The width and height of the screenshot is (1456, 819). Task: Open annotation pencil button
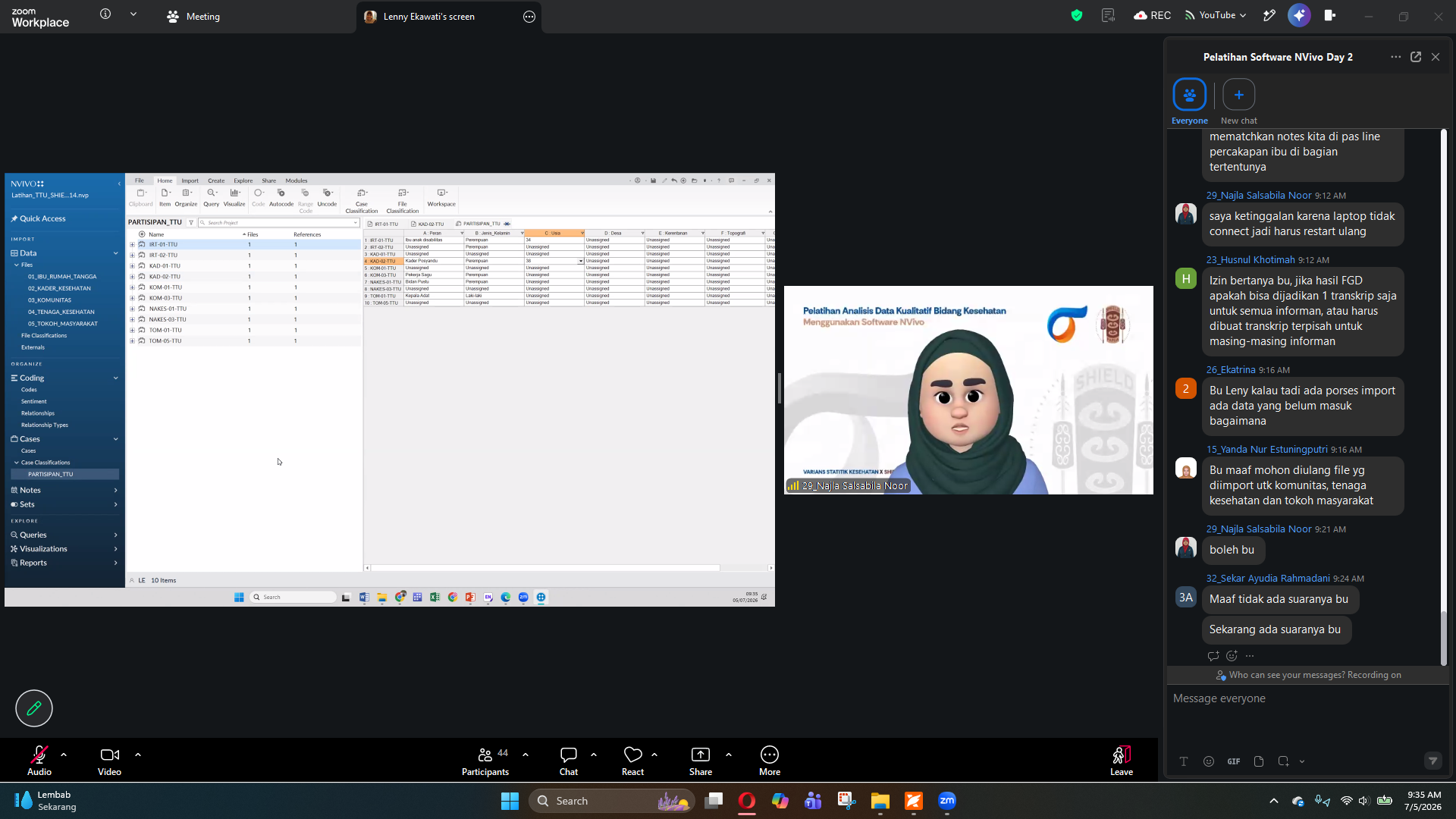34,708
